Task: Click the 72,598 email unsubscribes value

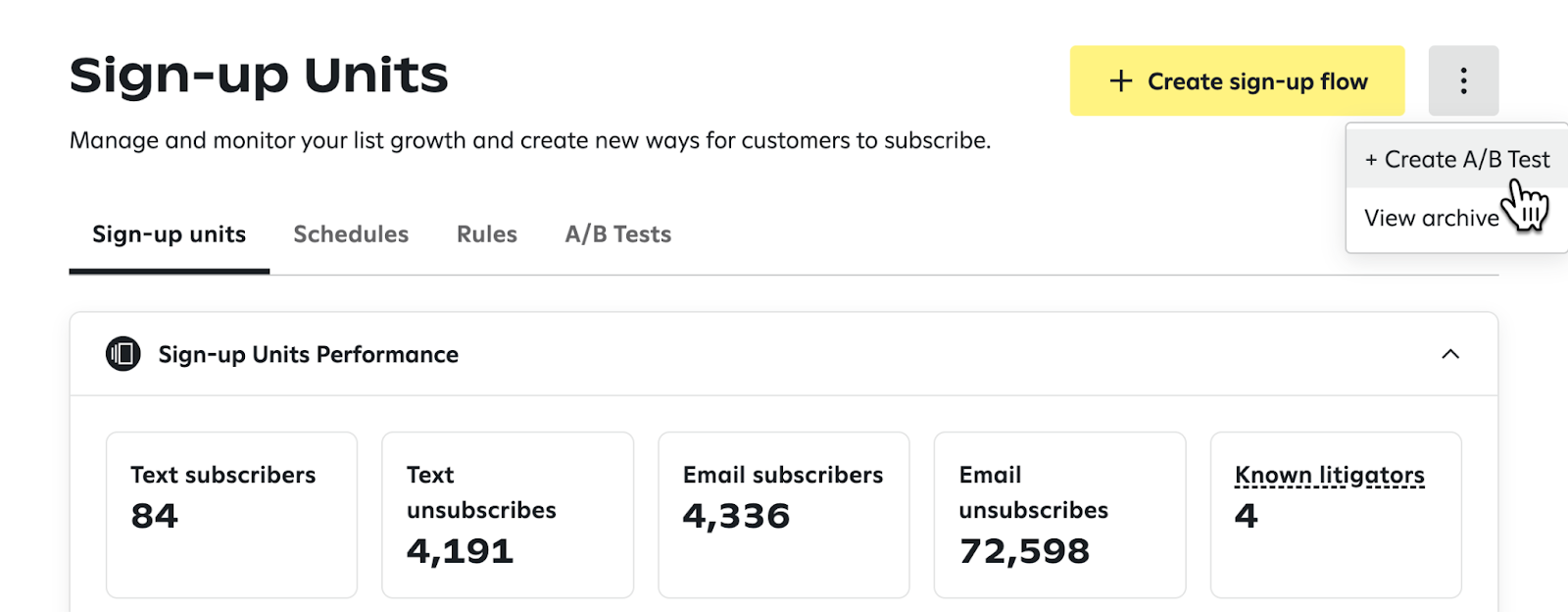Action: click(x=1024, y=551)
